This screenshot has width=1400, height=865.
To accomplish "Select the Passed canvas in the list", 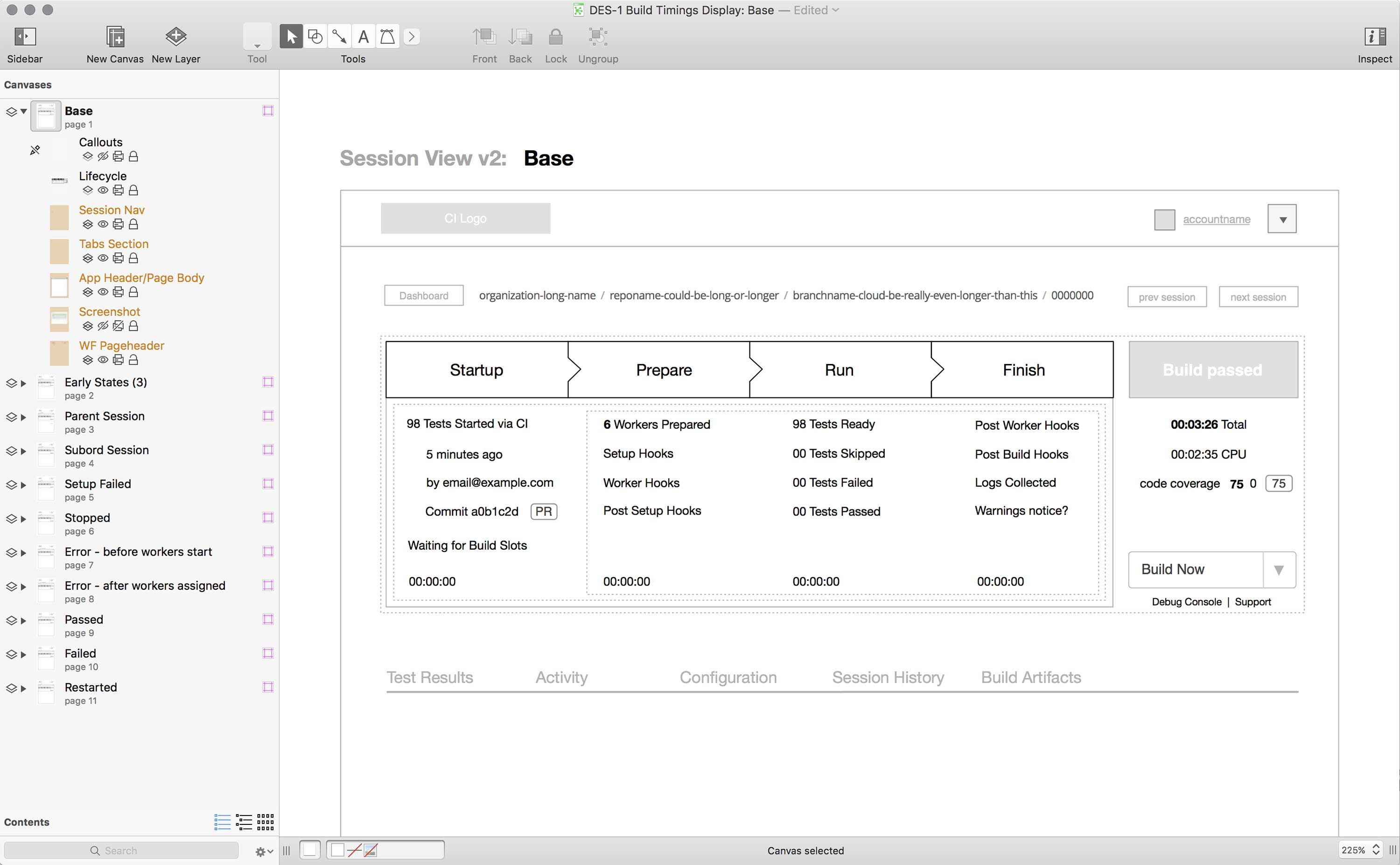I will click(x=84, y=620).
